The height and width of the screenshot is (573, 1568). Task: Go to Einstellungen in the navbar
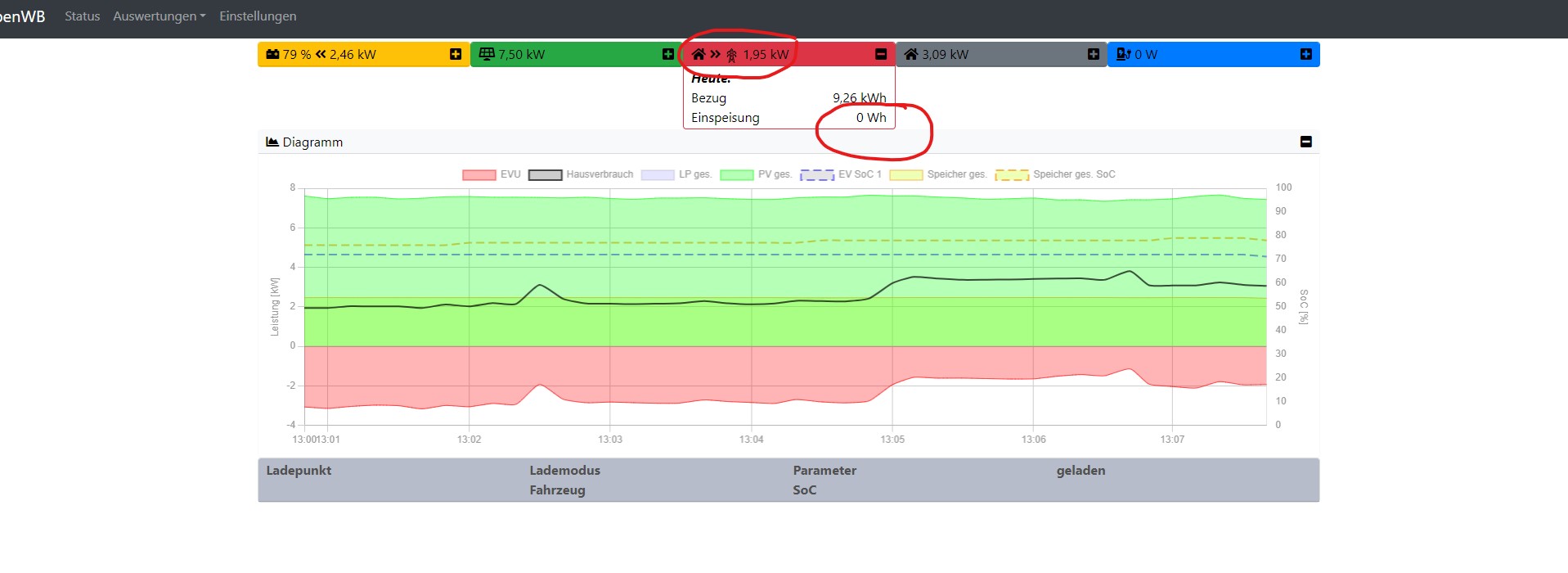(x=258, y=16)
